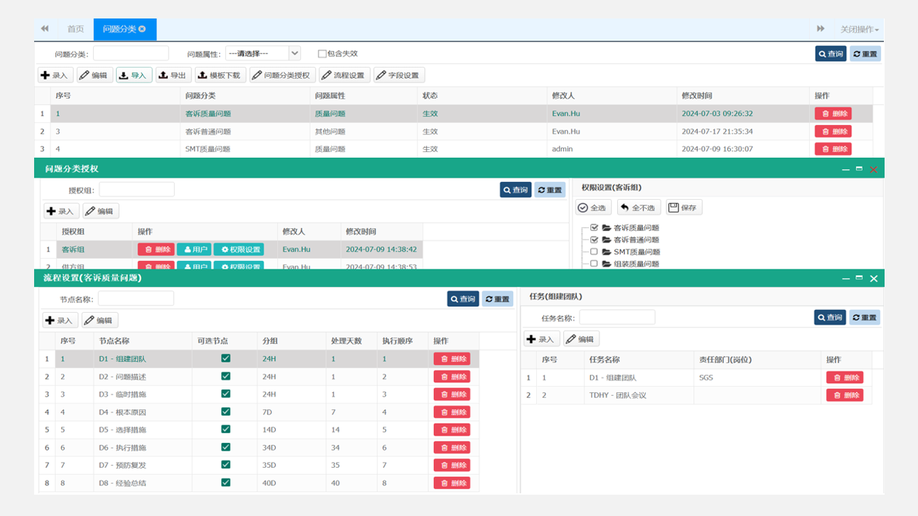Click the 节点名称 search input field
Image resolution: width=918 pixels, height=516 pixels.
click(135, 298)
